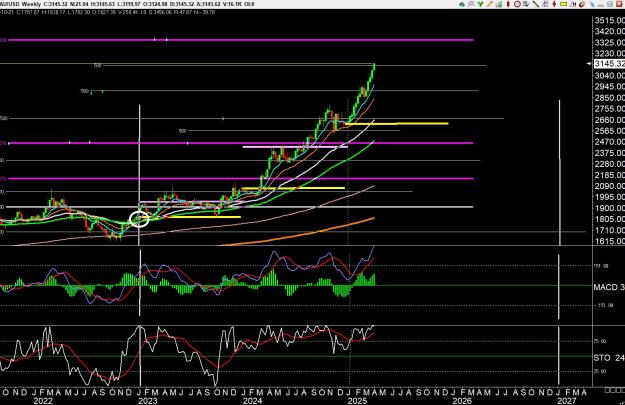Click the 2026 year label on time axis
Screen dimensions: 625x405
coord(462,401)
